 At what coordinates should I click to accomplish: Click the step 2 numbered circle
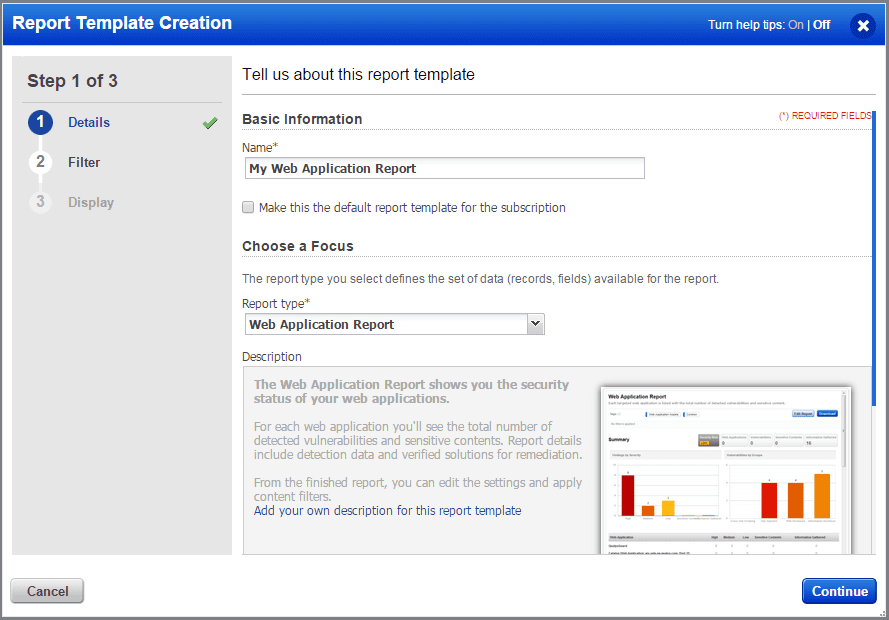[x=40, y=162]
